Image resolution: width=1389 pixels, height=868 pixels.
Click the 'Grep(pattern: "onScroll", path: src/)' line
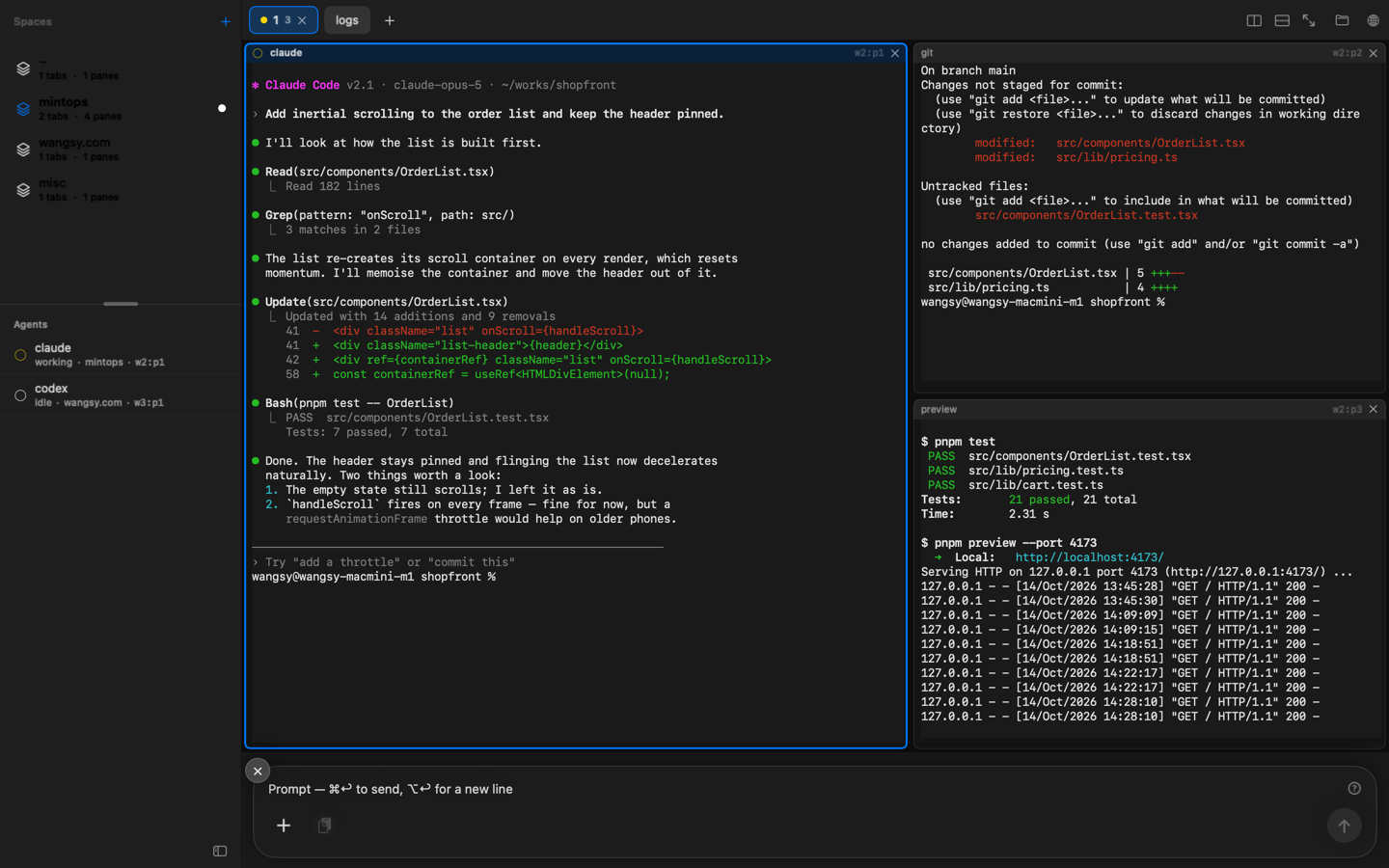click(390, 215)
